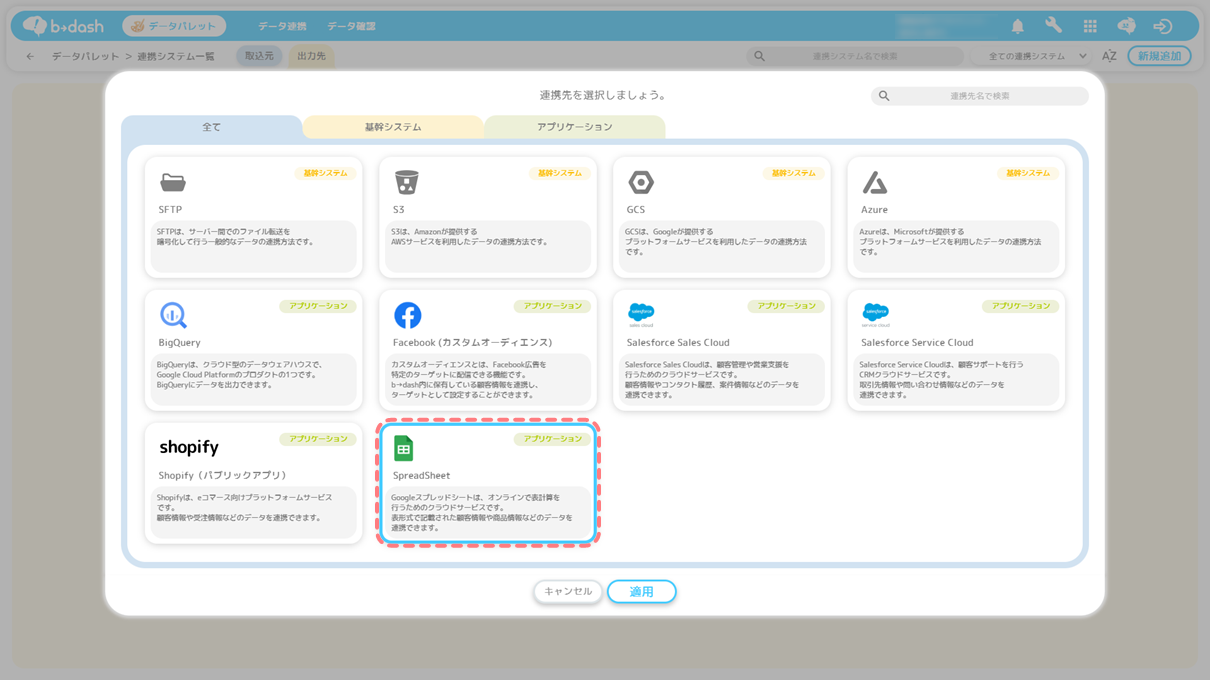This screenshot has height=680, width=1210.
Task: Click the SFTP folder icon
Action: pyautogui.click(x=173, y=182)
